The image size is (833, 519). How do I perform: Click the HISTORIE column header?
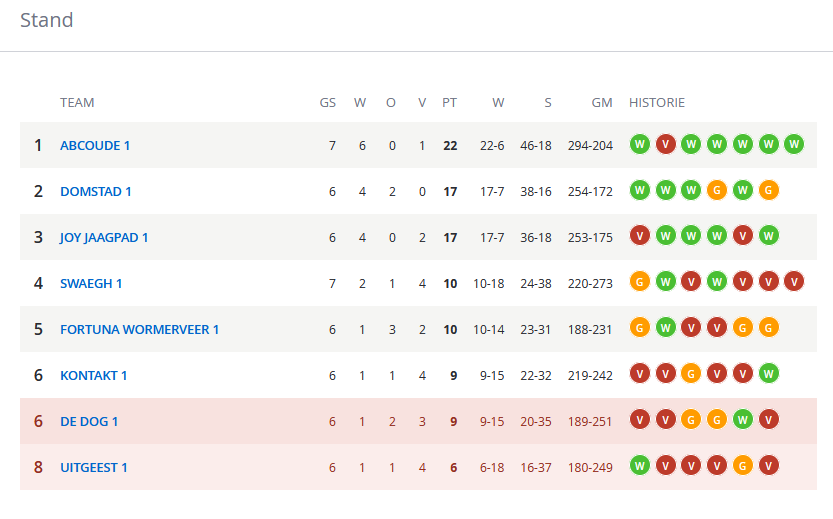point(657,103)
